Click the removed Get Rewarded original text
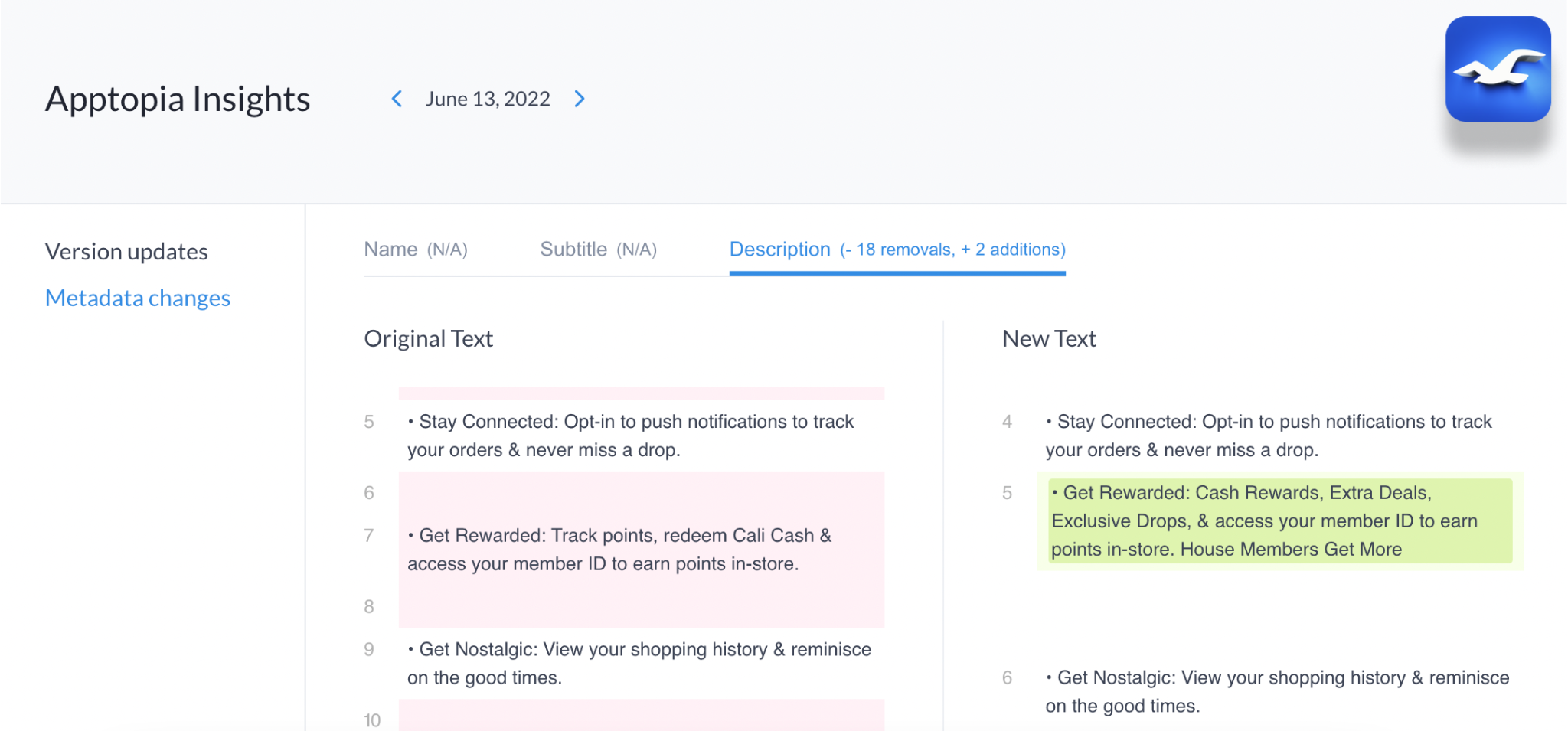Viewport: 1568px width, 731px height. tap(619, 550)
